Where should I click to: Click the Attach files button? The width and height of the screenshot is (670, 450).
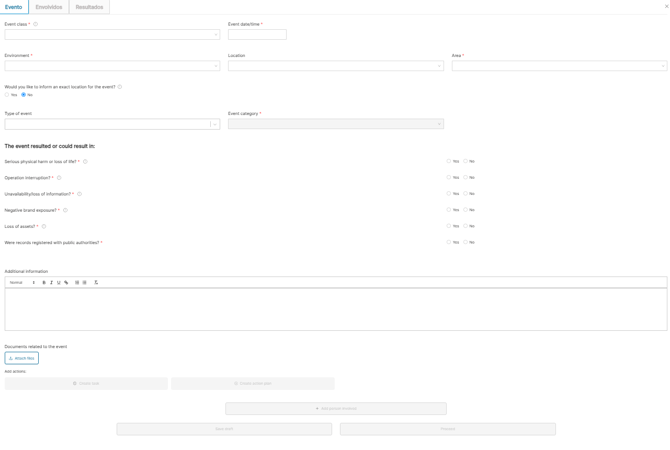tap(21, 358)
